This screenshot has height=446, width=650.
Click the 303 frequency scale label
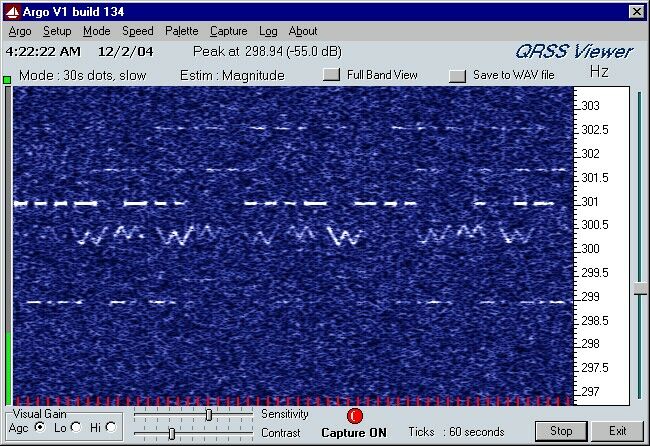click(x=590, y=106)
